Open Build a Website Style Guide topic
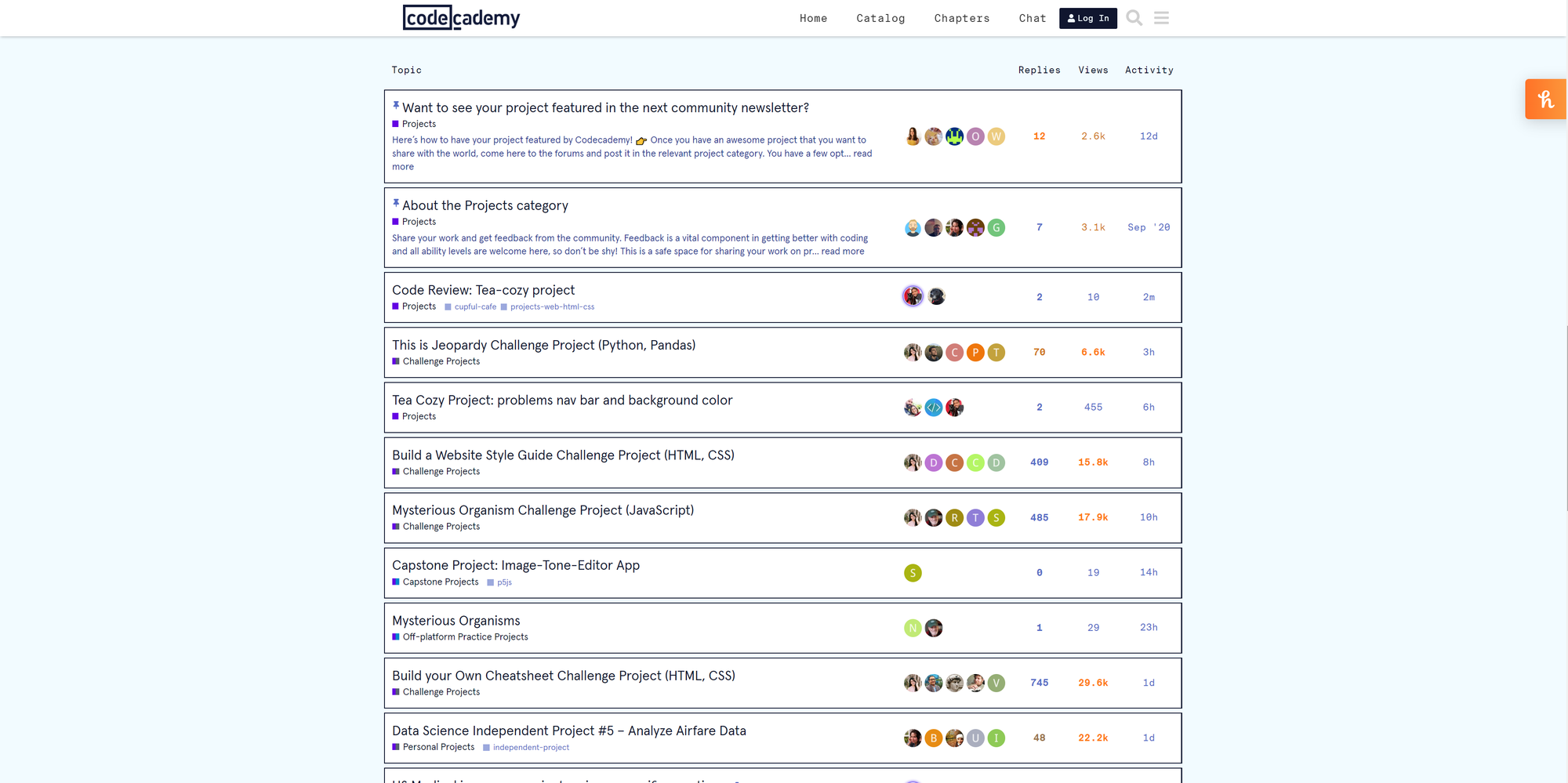Screen dimensions: 1568x783 (563, 455)
